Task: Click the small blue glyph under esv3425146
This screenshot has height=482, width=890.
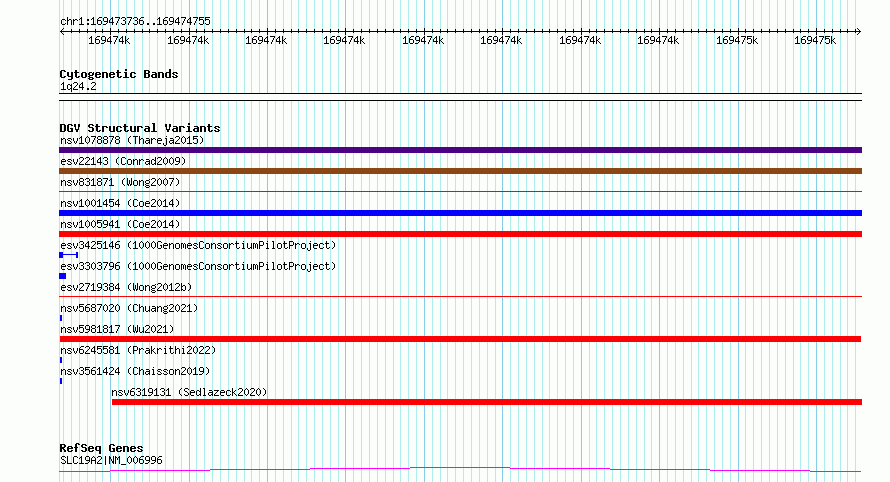Action: [x=69, y=255]
